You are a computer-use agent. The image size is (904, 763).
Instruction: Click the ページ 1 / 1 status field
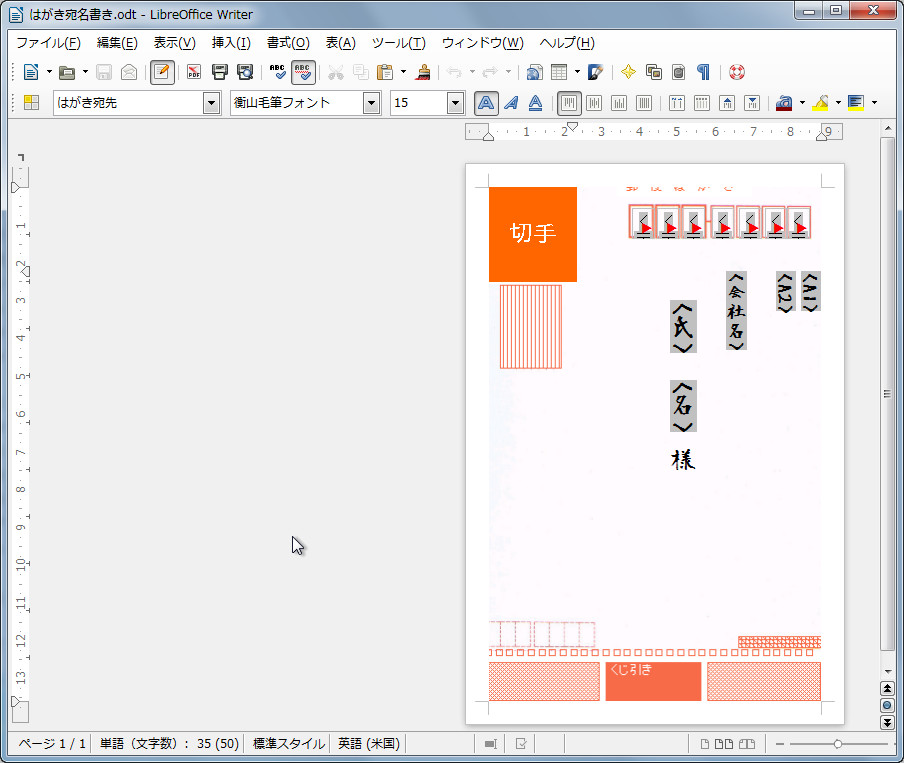[x=52, y=743]
